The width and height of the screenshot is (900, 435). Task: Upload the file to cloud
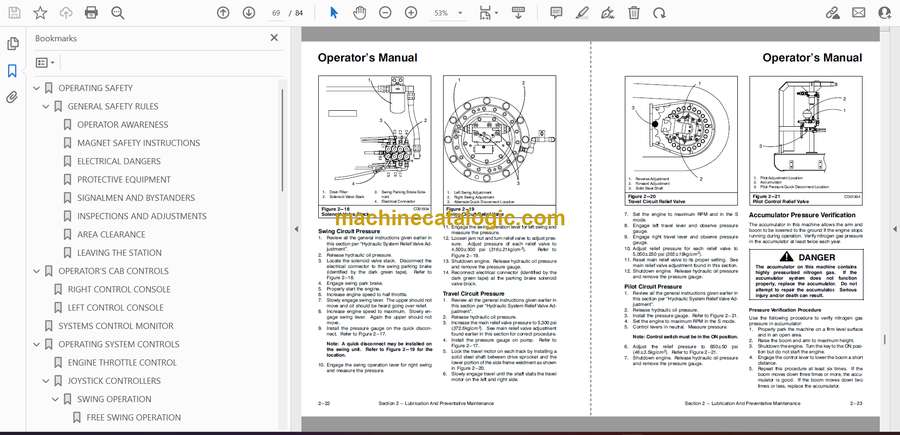tap(66, 13)
